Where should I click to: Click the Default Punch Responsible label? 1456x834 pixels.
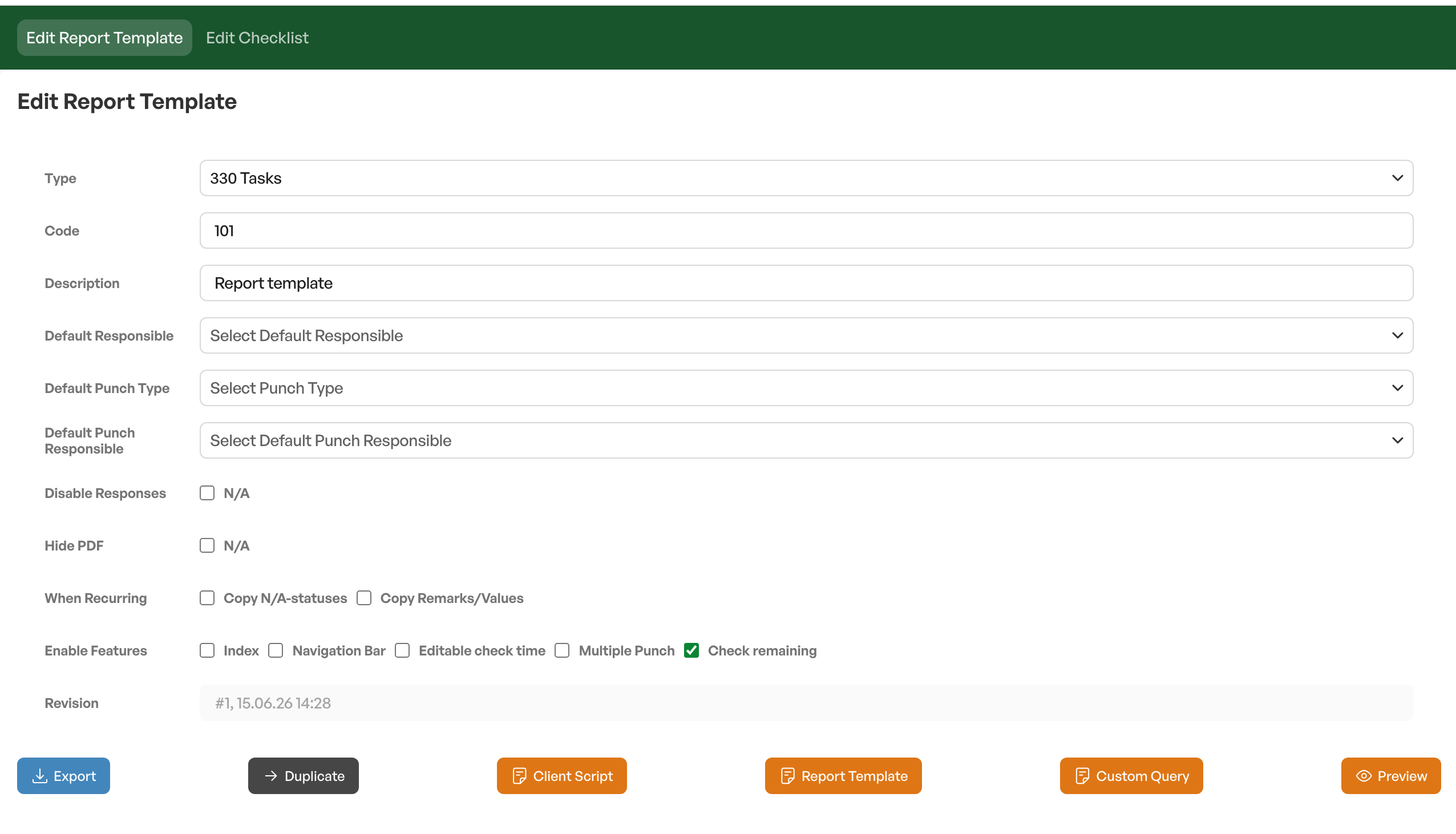pyautogui.click(x=90, y=440)
